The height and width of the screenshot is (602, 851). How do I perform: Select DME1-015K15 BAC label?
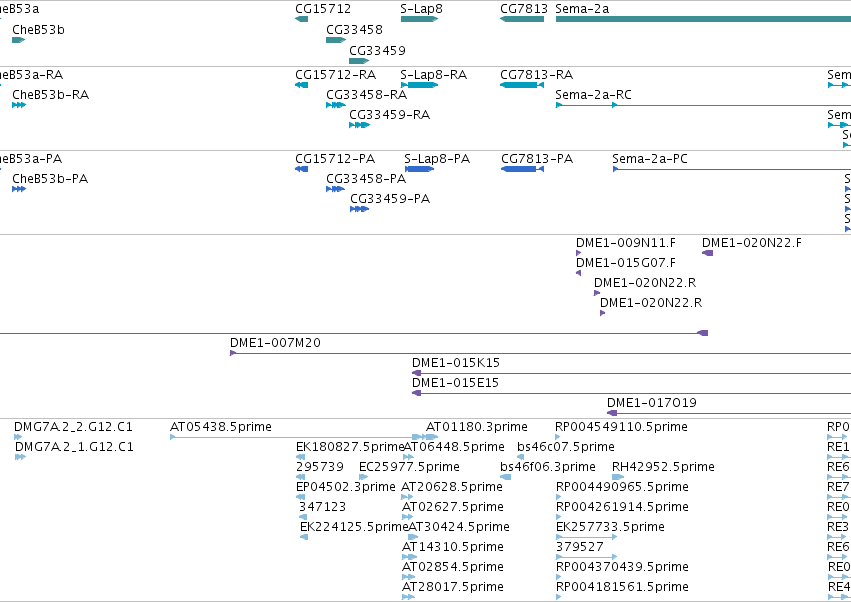[x=456, y=363]
